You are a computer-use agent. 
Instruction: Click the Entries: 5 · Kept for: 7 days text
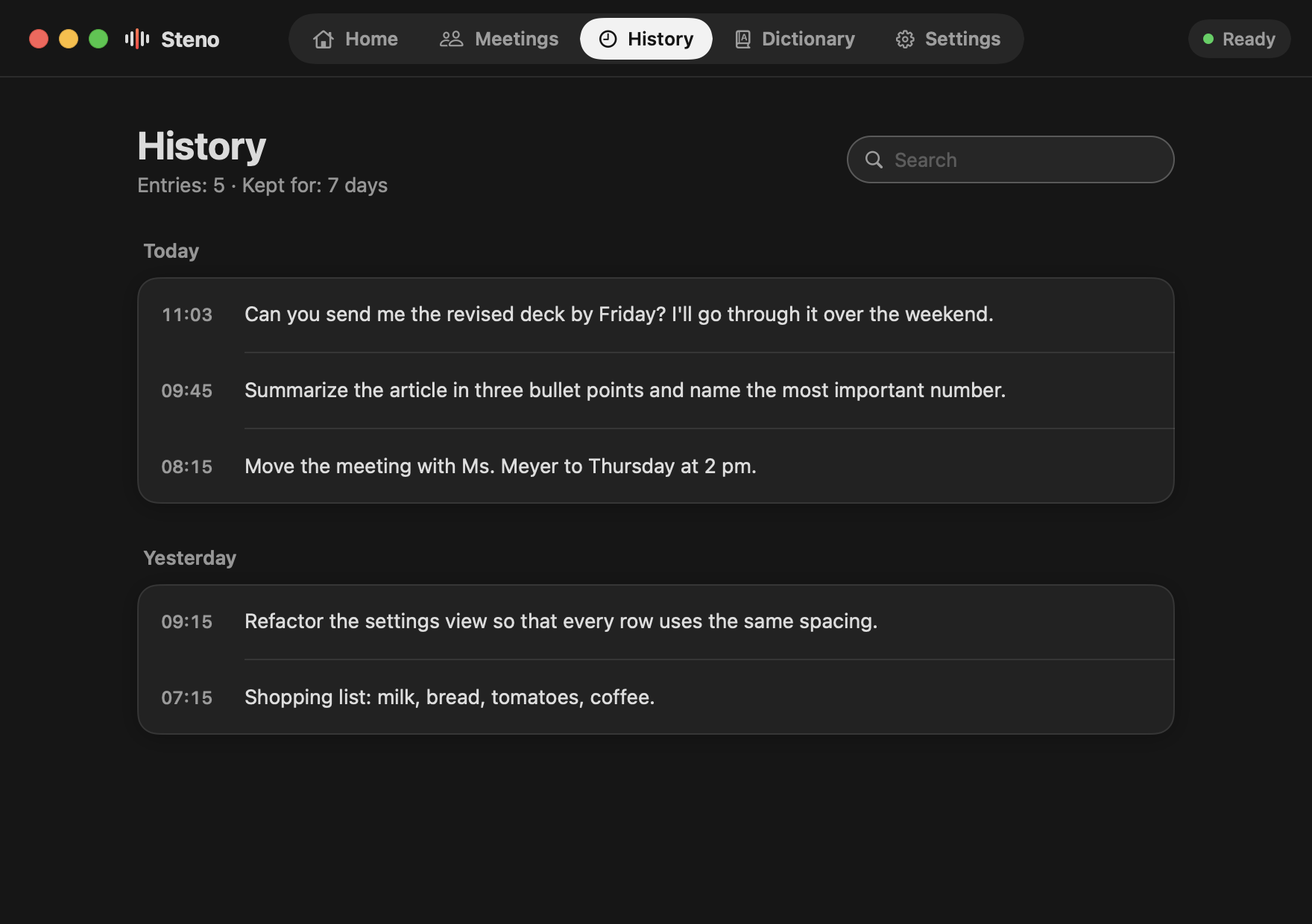[262, 186]
